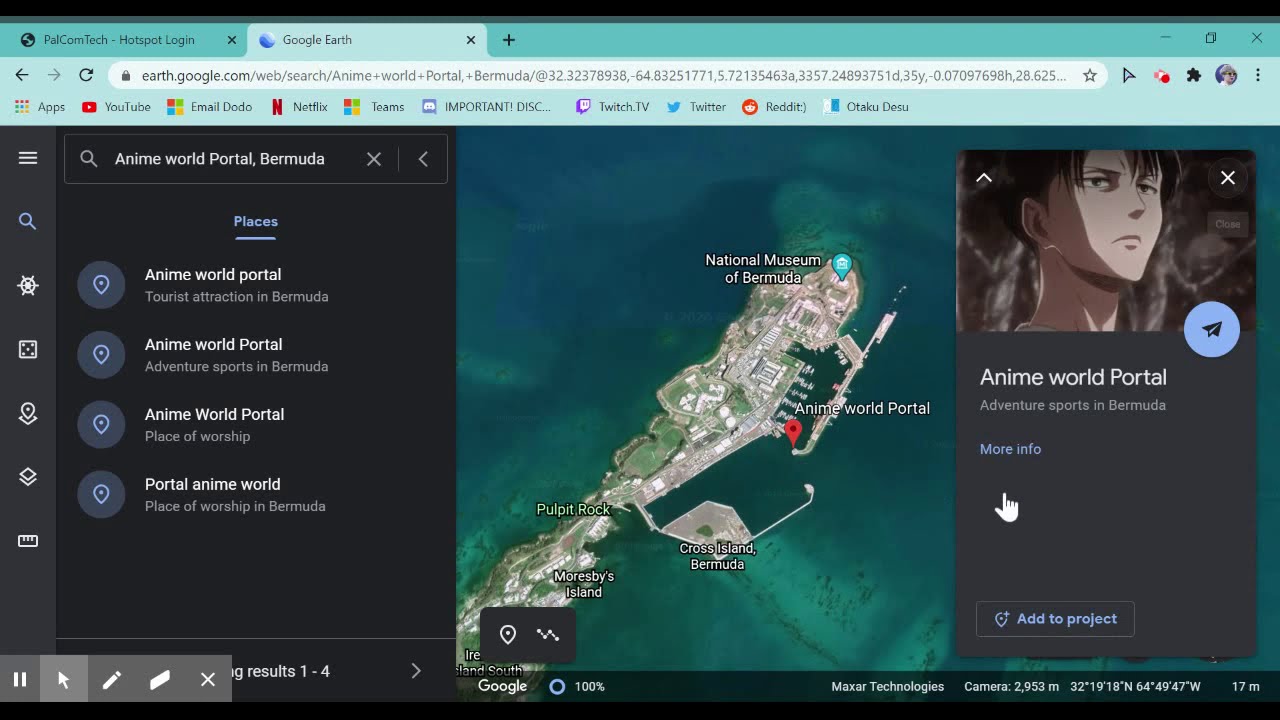Click the Search icon in left sidebar

[28, 222]
